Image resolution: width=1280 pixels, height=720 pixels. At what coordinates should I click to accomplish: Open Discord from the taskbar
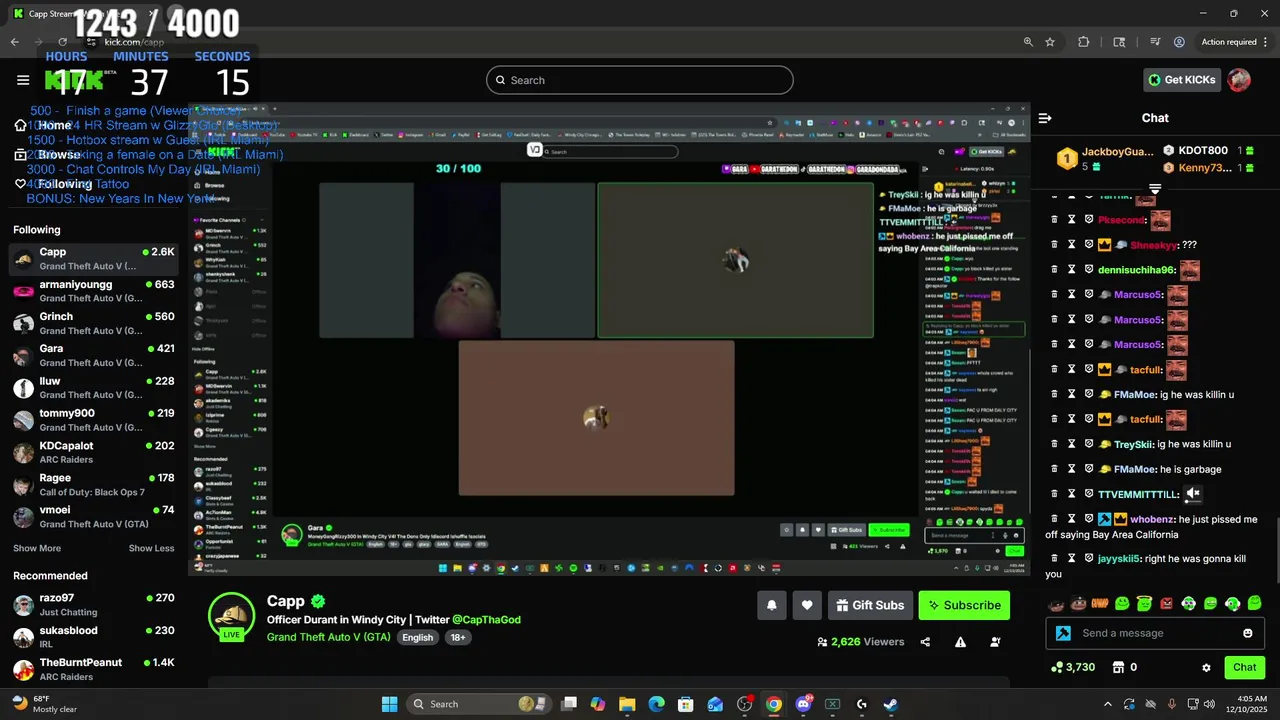[x=803, y=704]
